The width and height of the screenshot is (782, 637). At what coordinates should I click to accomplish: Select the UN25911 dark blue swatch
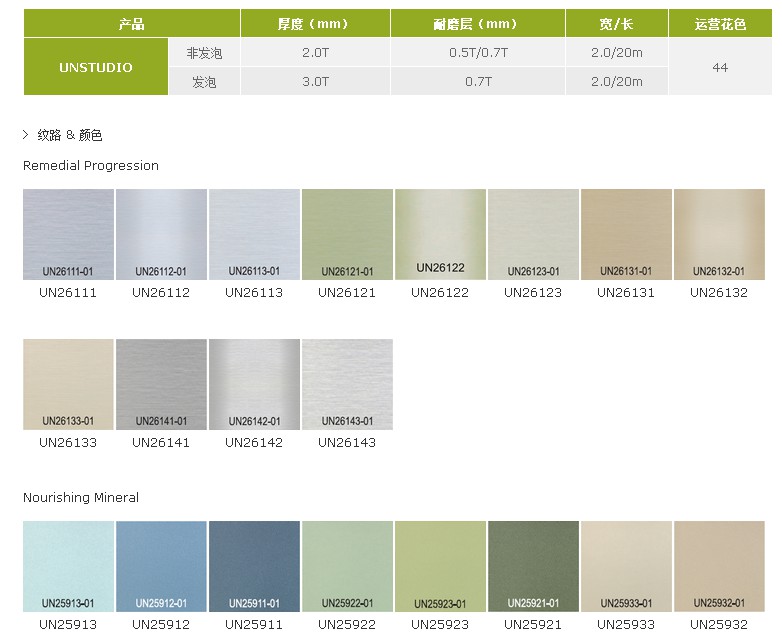254,567
